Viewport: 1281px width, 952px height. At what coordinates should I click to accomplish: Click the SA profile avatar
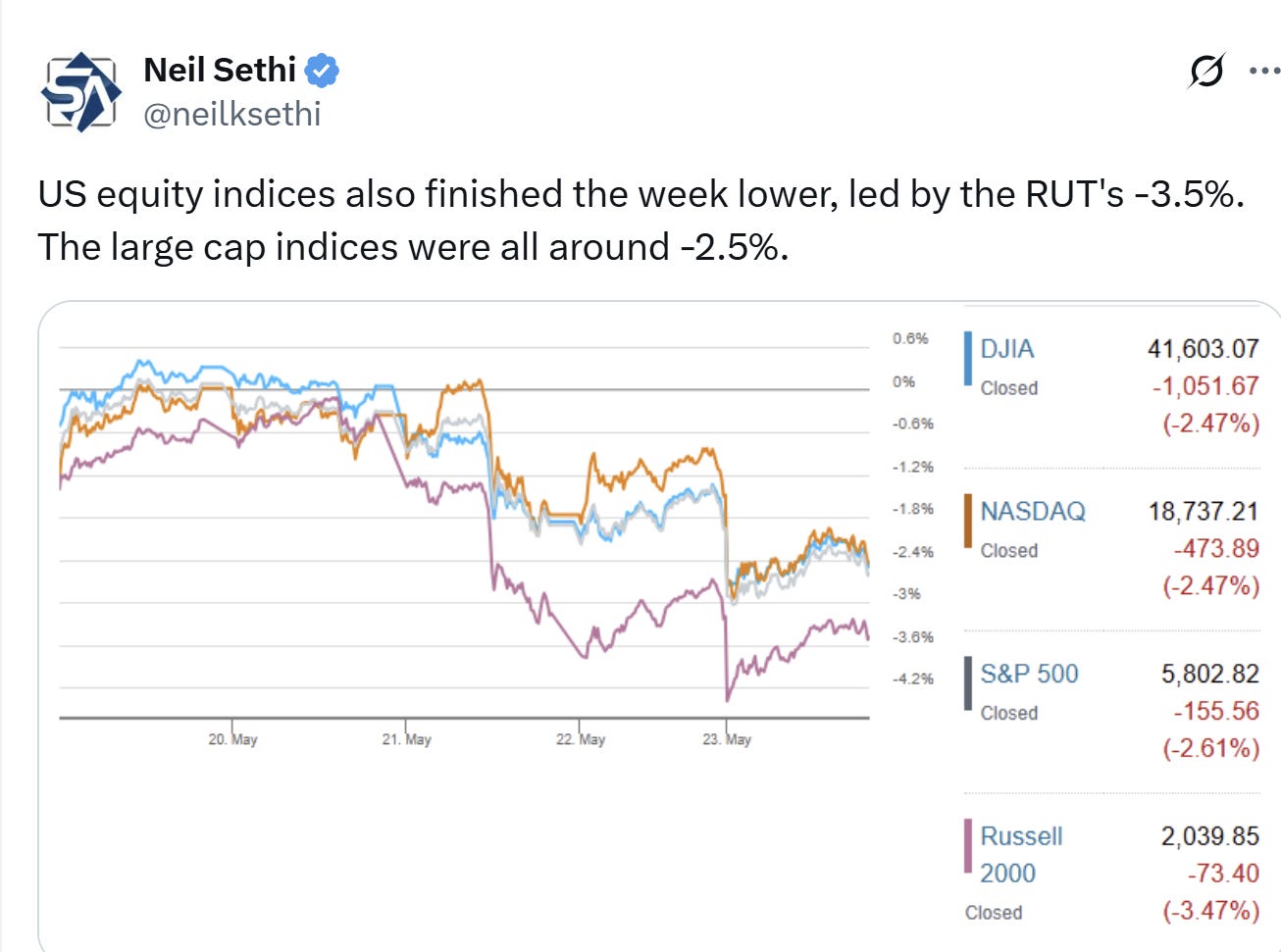[79, 89]
